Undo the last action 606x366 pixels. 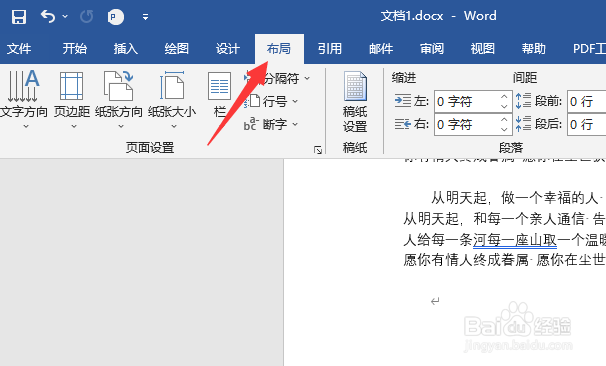pos(48,17)
